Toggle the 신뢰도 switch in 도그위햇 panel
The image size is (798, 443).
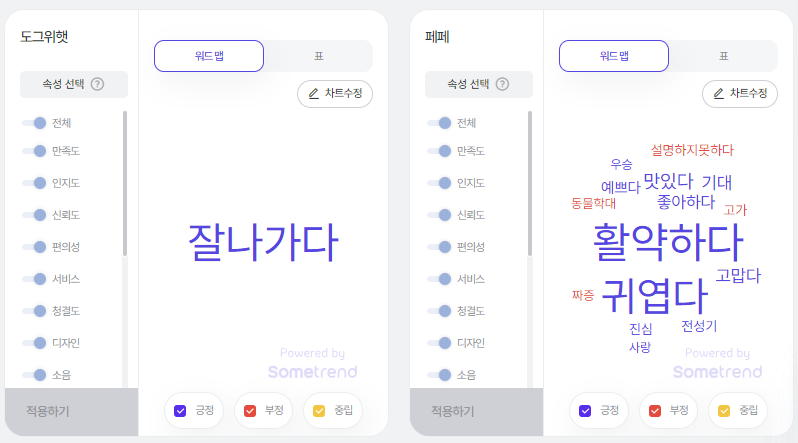pos(34,215)
